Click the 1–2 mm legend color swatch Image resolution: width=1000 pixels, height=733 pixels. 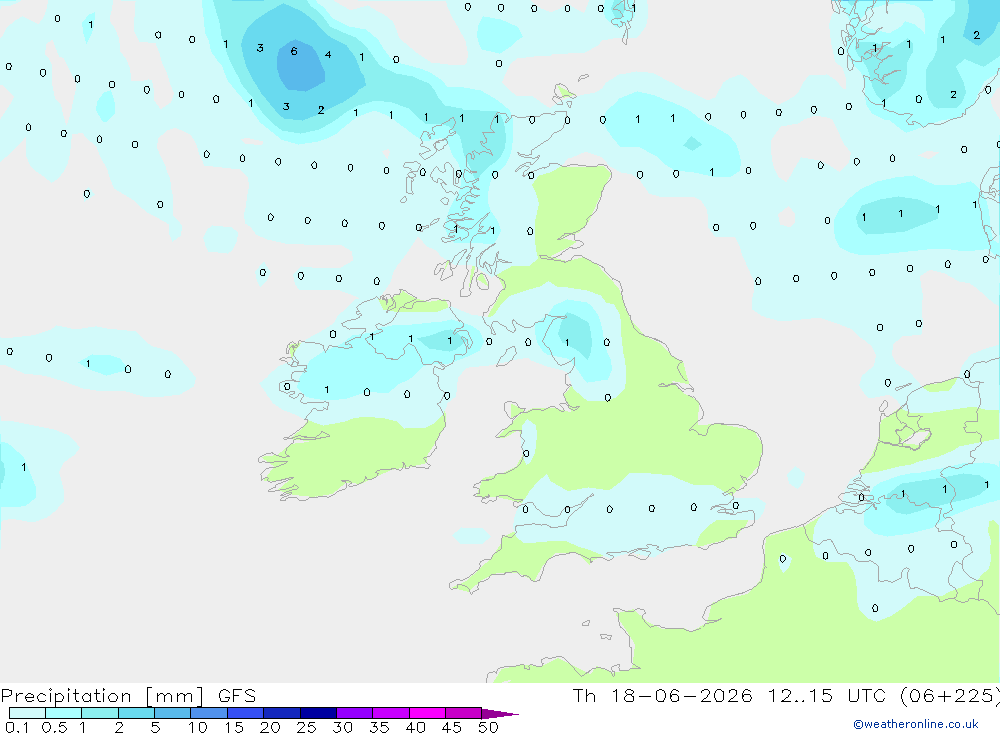coord(99,713)
